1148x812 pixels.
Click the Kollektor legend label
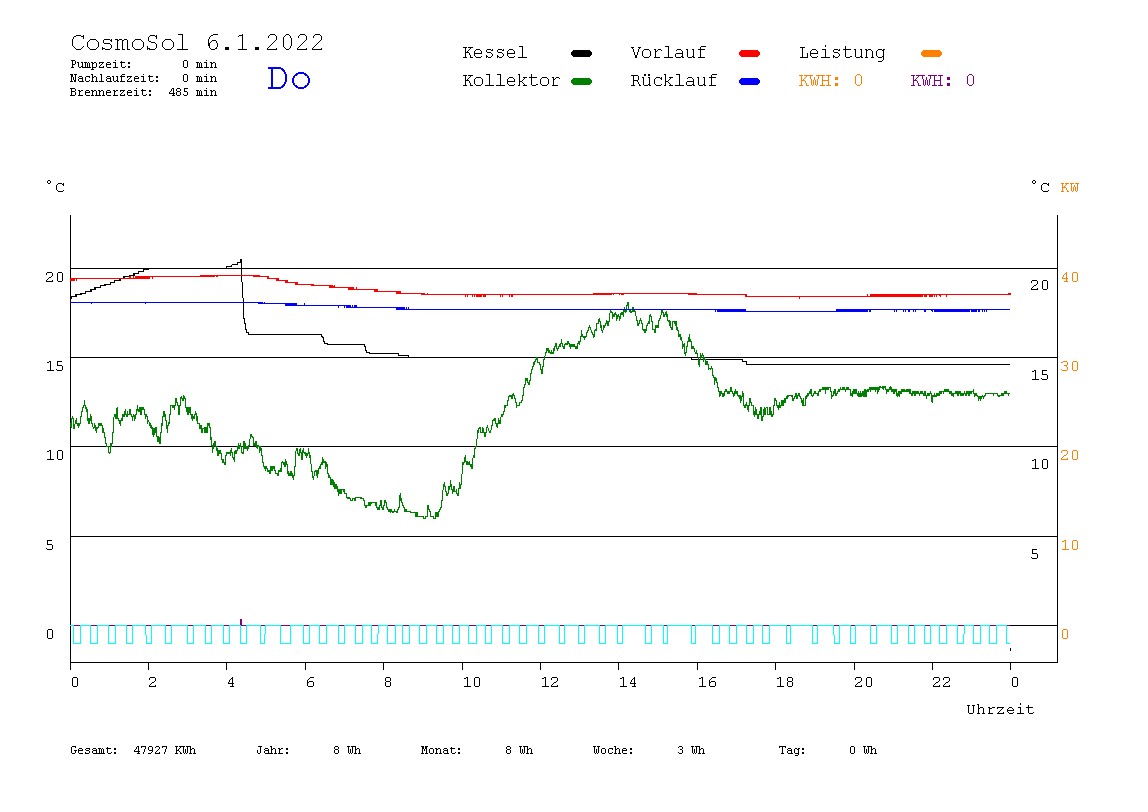pos(511,81)
